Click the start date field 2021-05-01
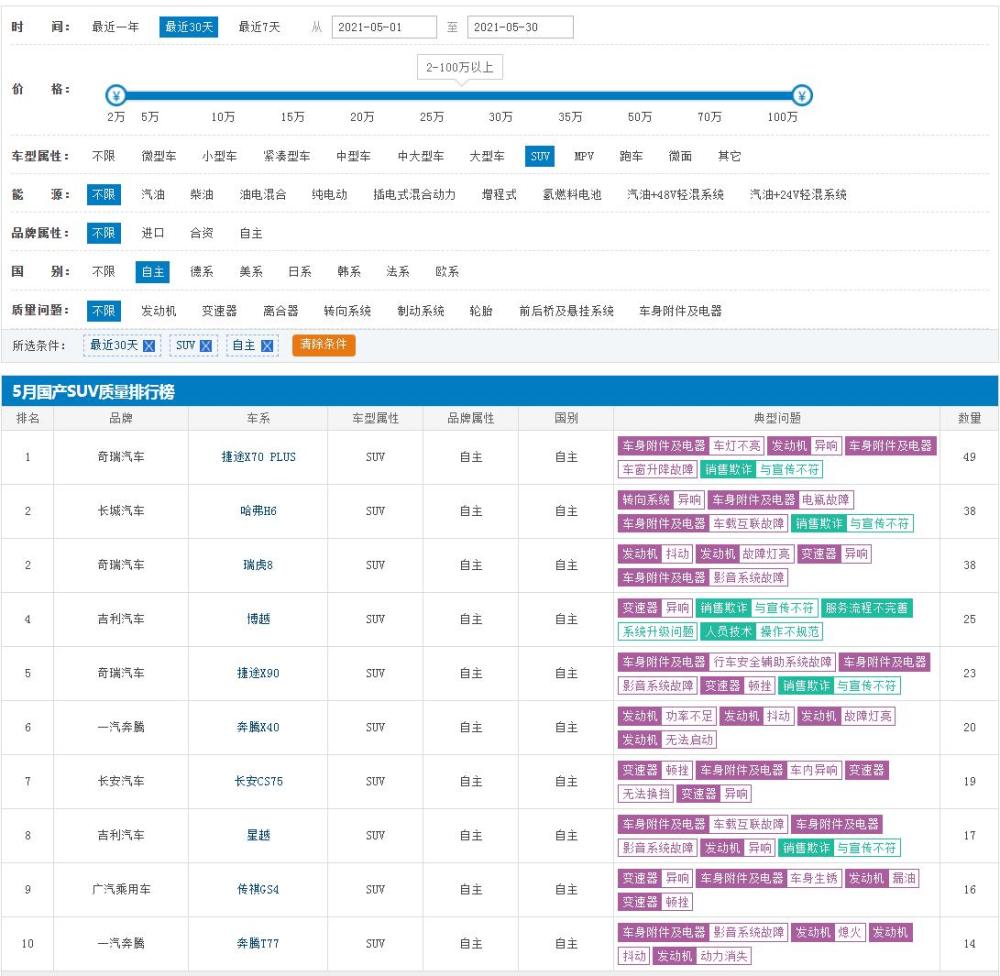This screenshot has width=1000, height=976. point(384,27)
